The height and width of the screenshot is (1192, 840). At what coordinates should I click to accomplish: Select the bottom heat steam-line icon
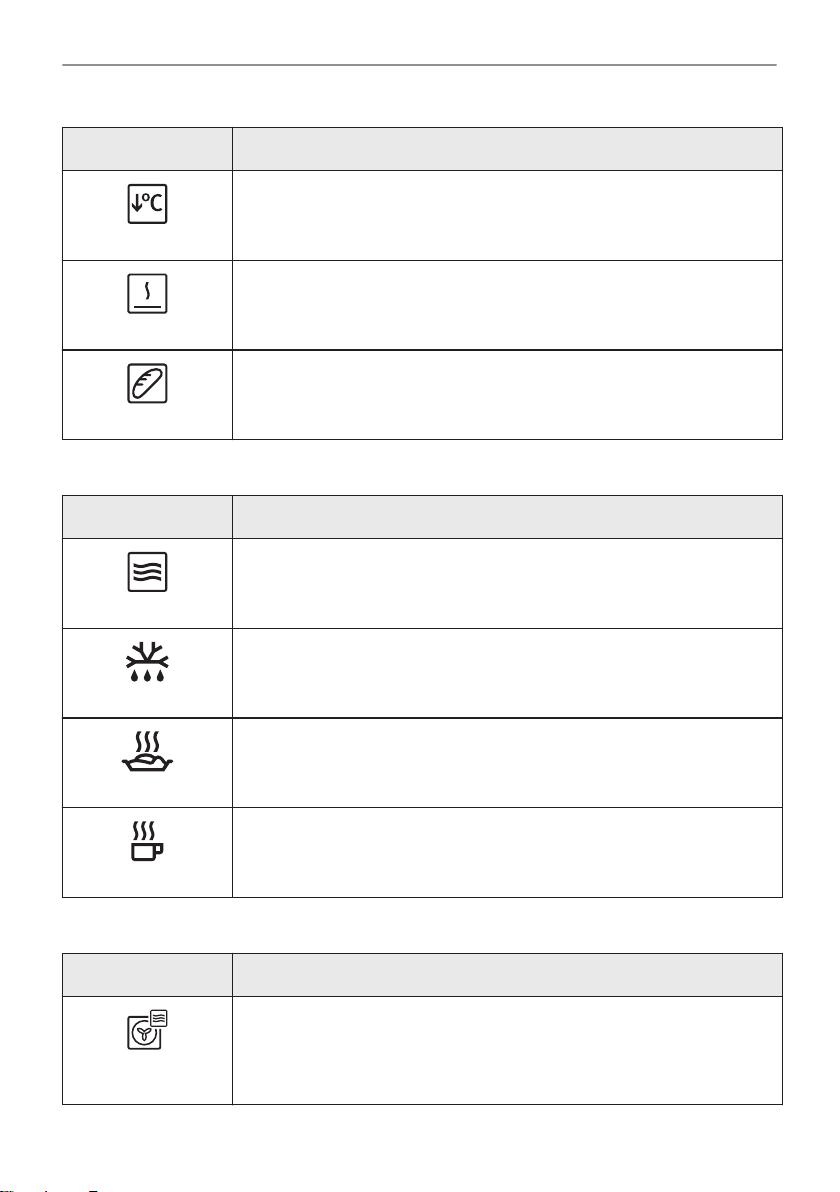click(x=147, y=293)
